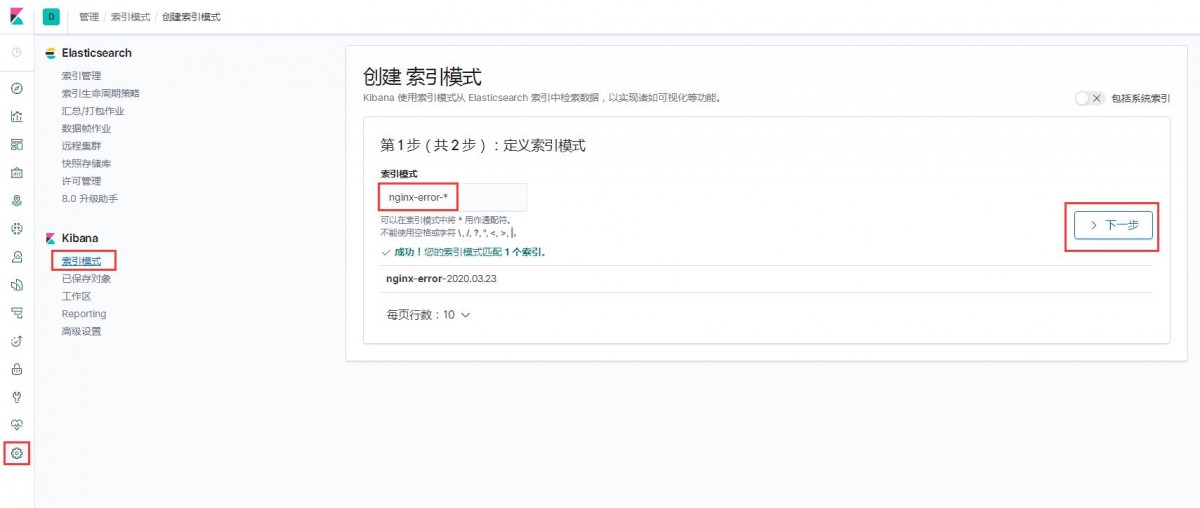
Task: Go to 索引模式 breadcrumb
Action: point(130,17)
